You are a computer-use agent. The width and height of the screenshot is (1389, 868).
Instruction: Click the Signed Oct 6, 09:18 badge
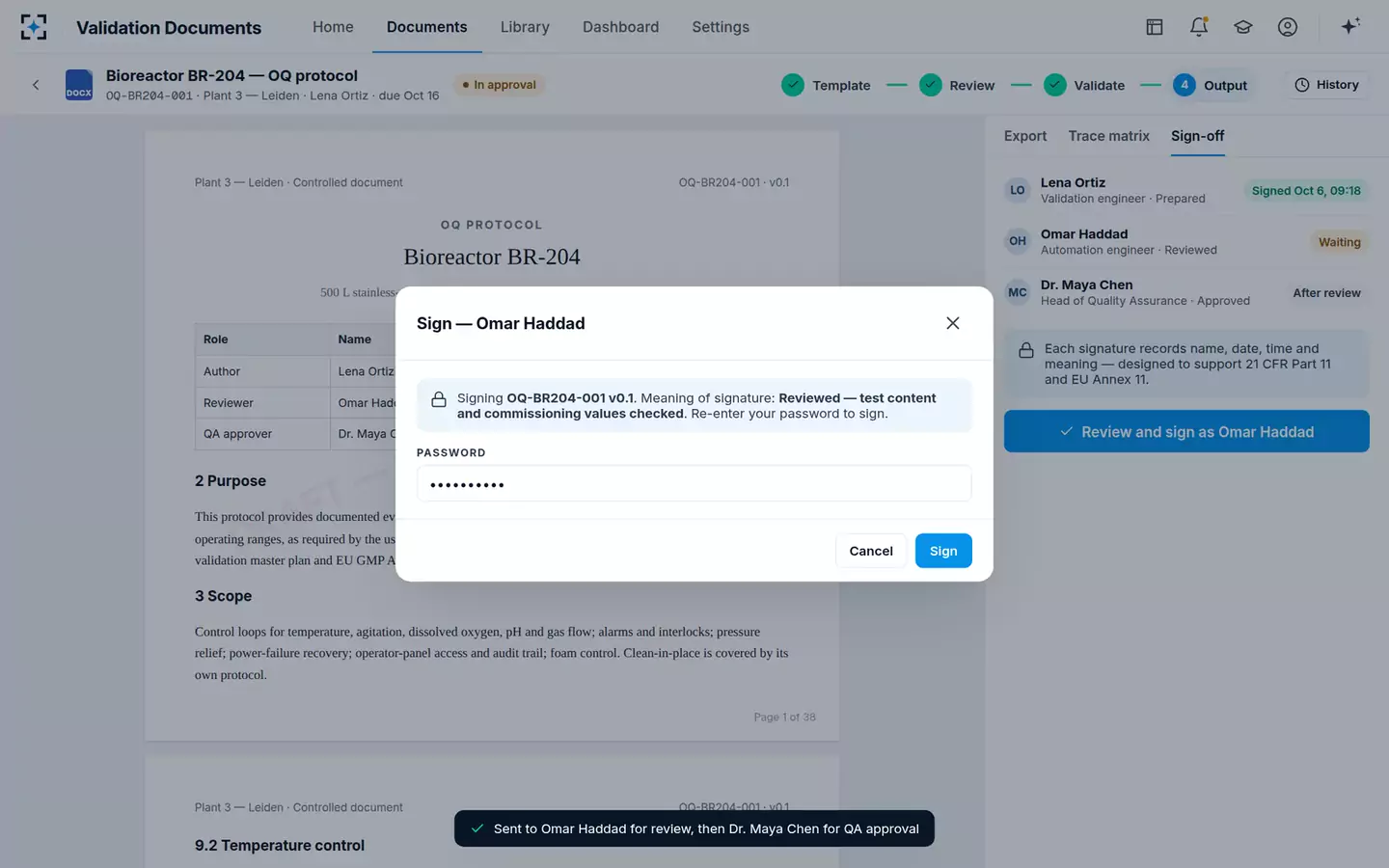point(1306,191)
